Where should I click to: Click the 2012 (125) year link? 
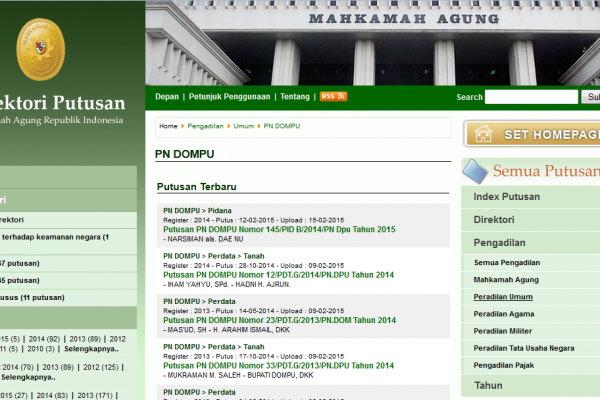[x=101, y=367]
